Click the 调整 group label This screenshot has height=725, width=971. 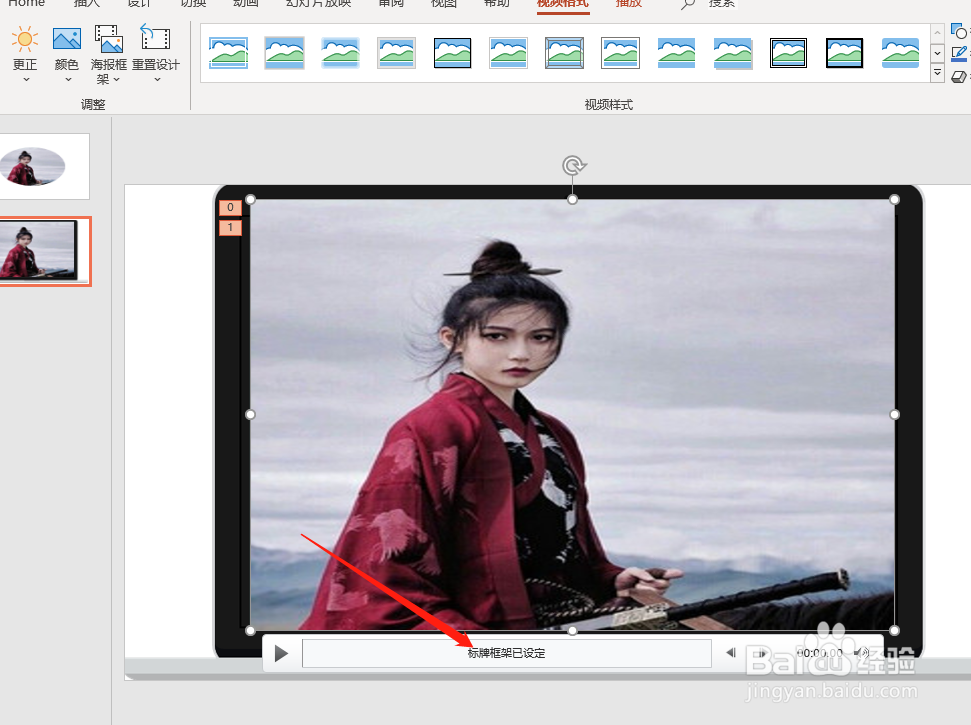click(93, 105)
